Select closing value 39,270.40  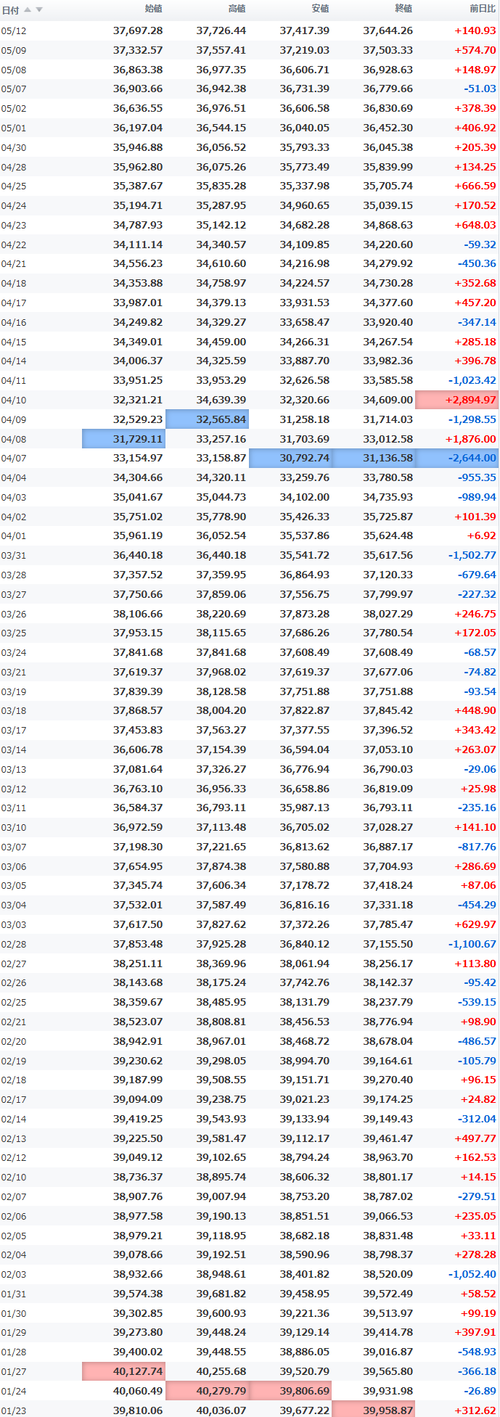(x=388, y=1078)
